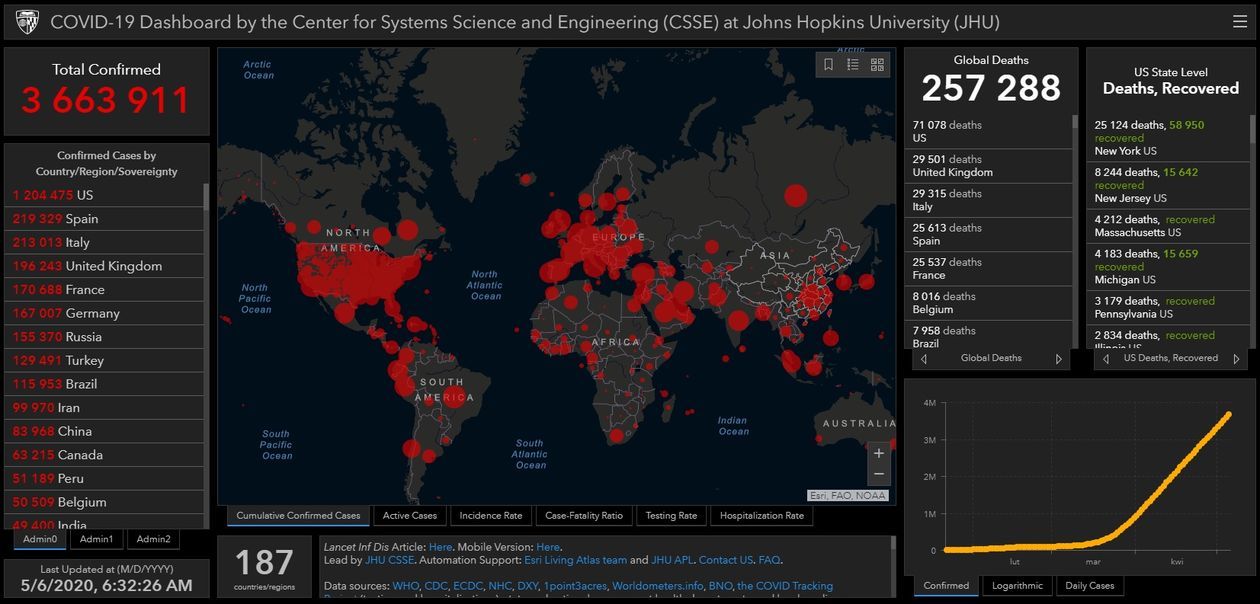Advance US Deaths, Recovered panel right arrow
1260x604 pixels.
point(1236,359)
